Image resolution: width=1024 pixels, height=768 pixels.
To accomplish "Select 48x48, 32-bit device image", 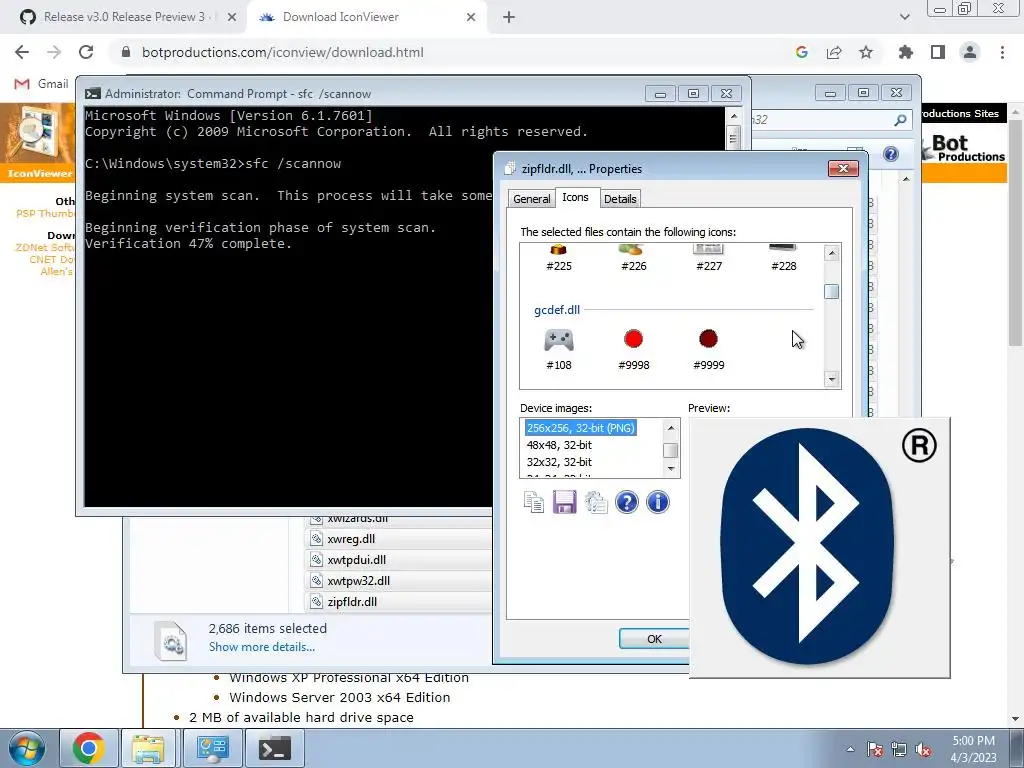I will 559,445.
